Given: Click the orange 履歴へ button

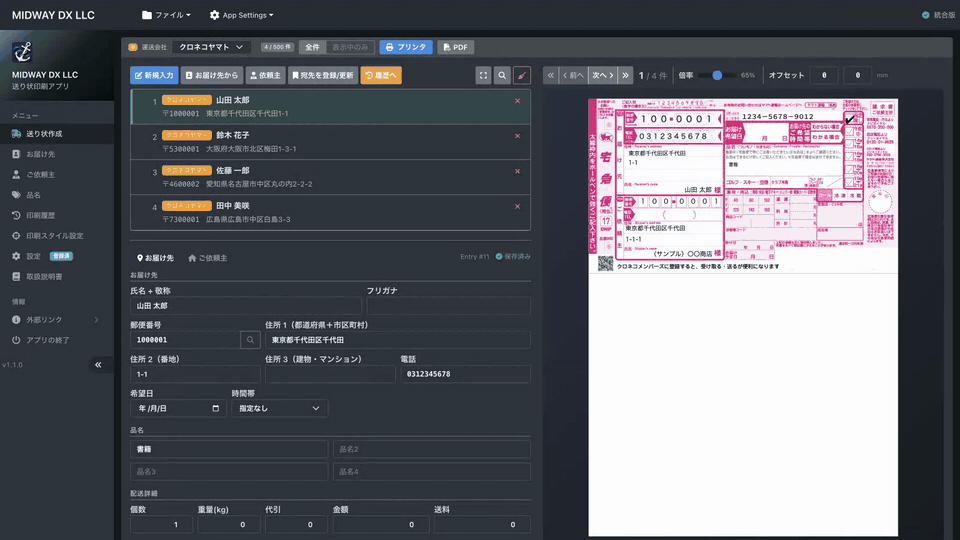Looking at the screenshot, I should click(x=381, y=75).
